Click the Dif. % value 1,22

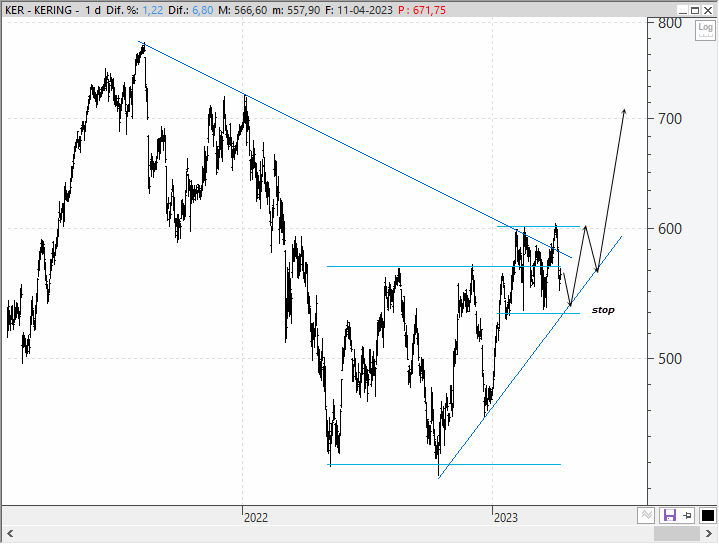153,10
